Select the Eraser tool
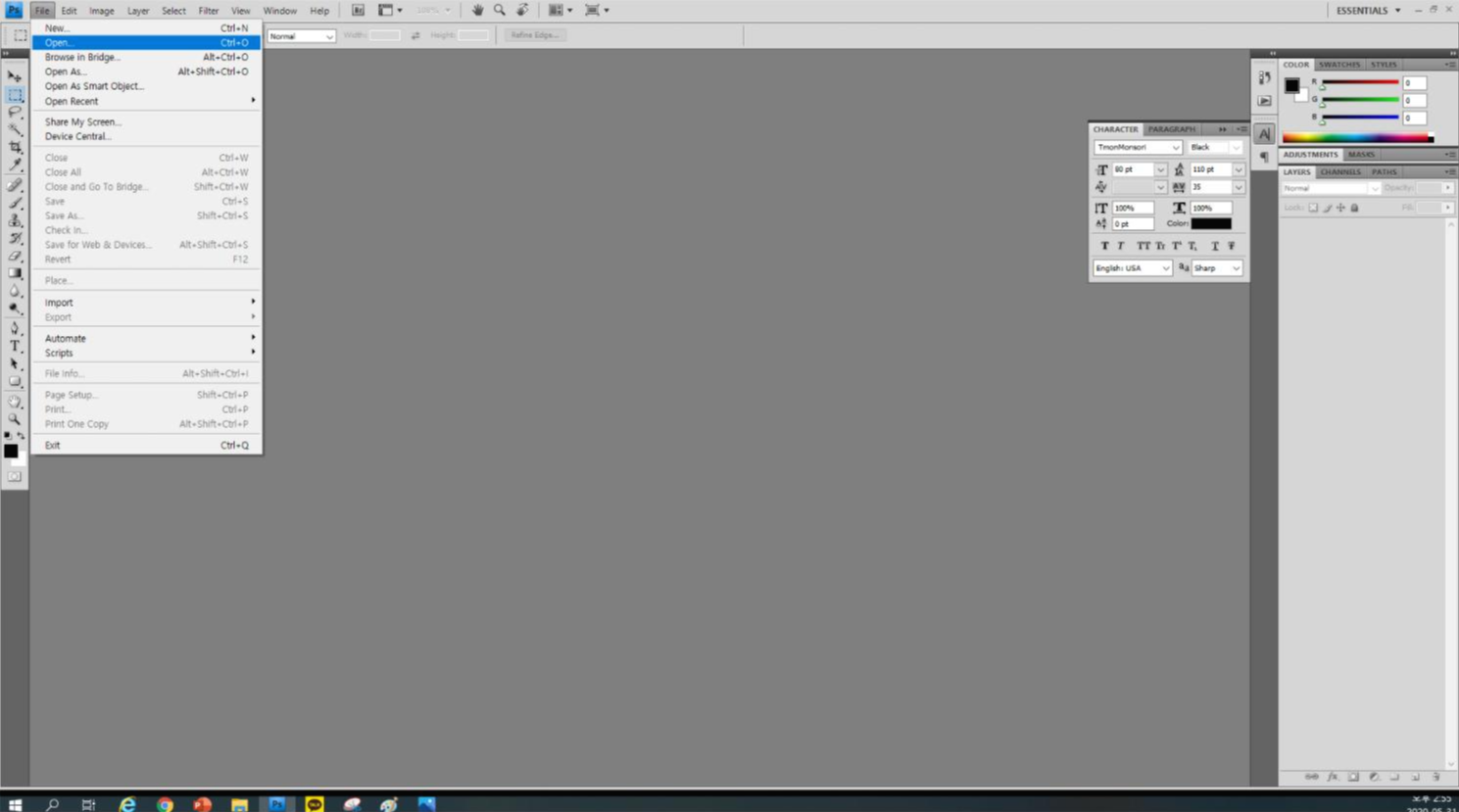The width and height of the screenshot is (1459, 812). (x=15, y=256)
